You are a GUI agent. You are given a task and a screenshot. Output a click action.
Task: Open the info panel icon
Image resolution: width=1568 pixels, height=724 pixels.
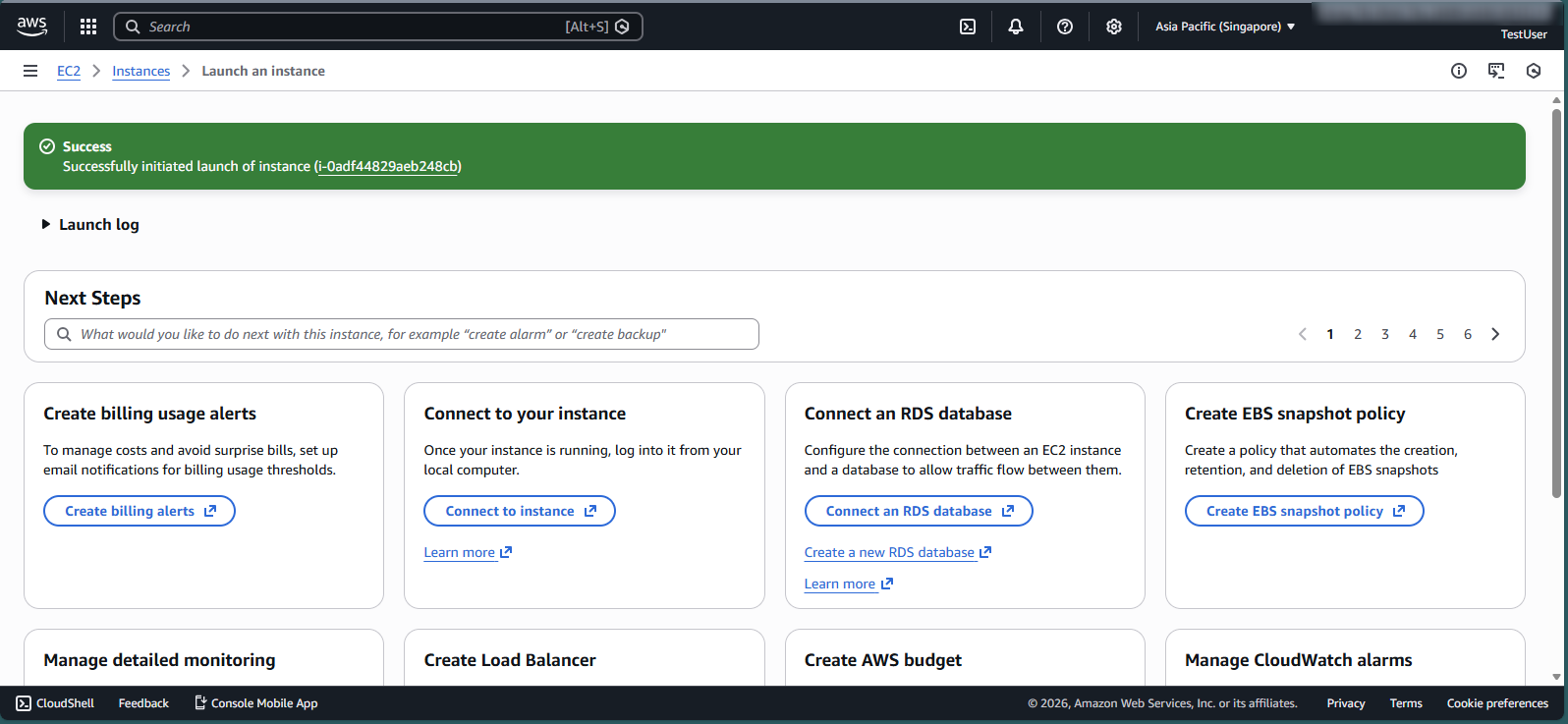click(1459, 71)
